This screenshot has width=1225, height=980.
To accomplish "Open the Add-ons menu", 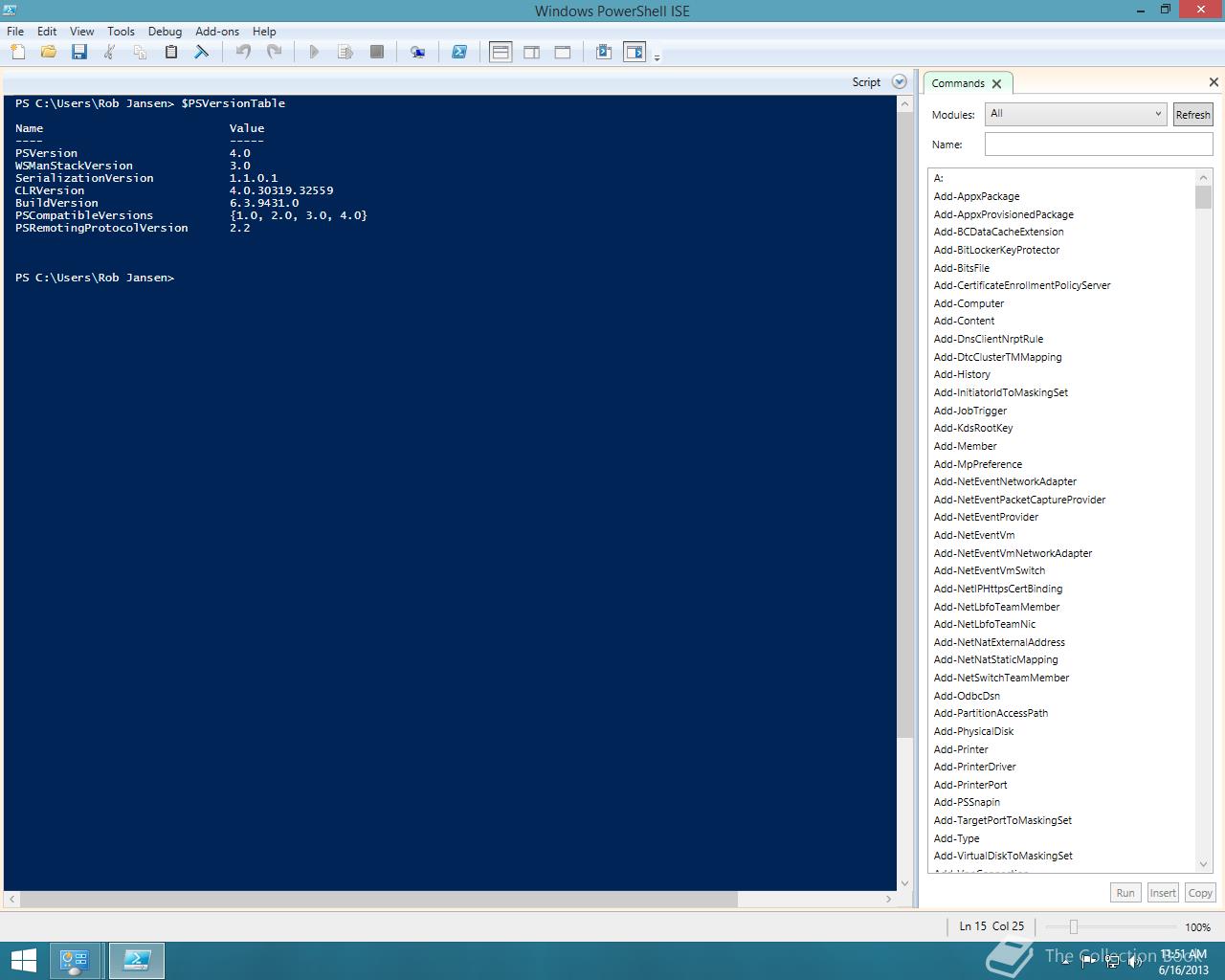I will point(217,31).
